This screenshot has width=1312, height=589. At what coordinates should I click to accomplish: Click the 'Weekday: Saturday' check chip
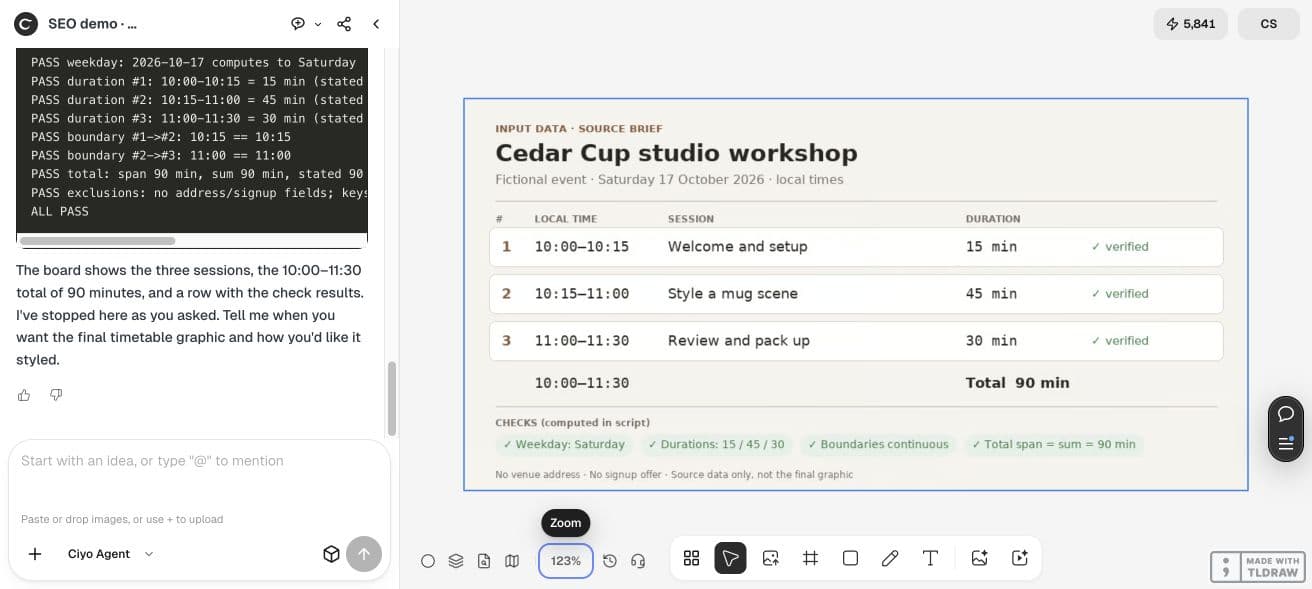pos(564,444)
